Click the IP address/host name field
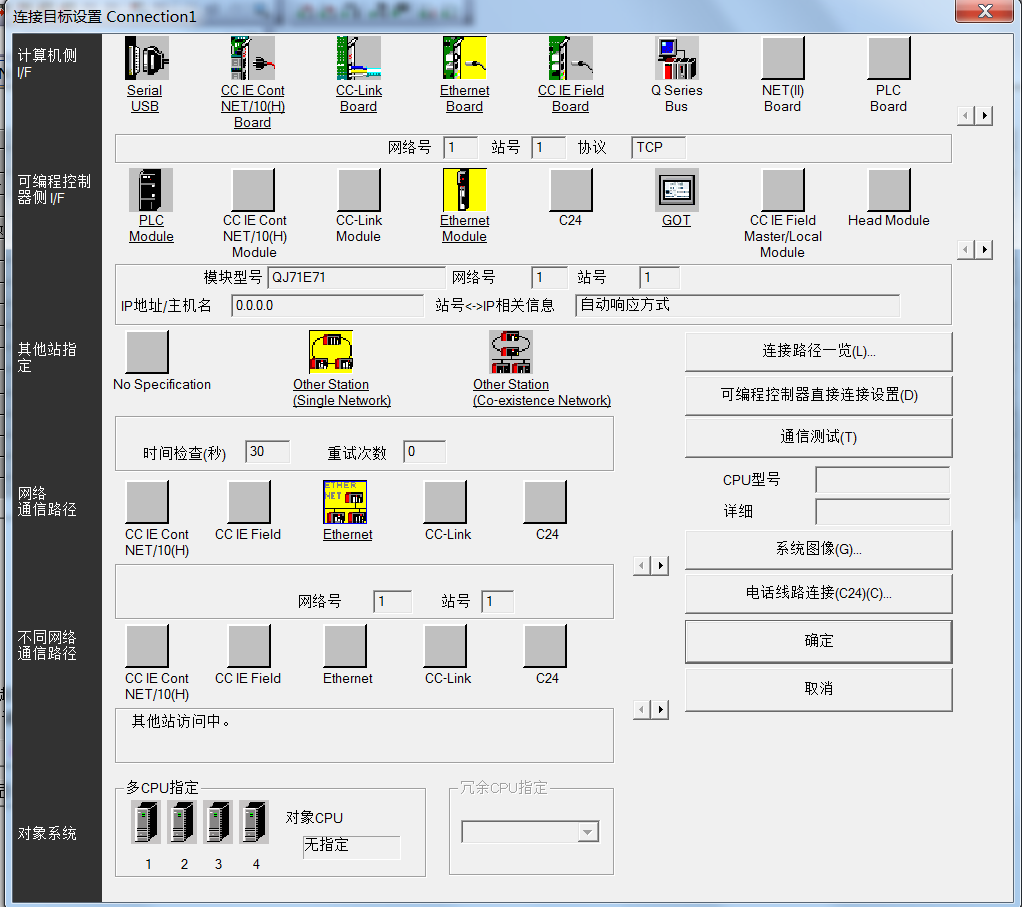 327,306
